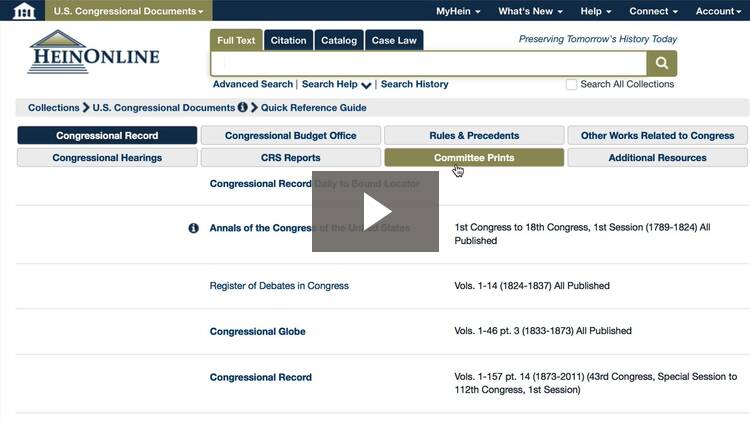Click Advanced Search link
The height and width of the screenshot is (422, 750).
tap(253, 84)
